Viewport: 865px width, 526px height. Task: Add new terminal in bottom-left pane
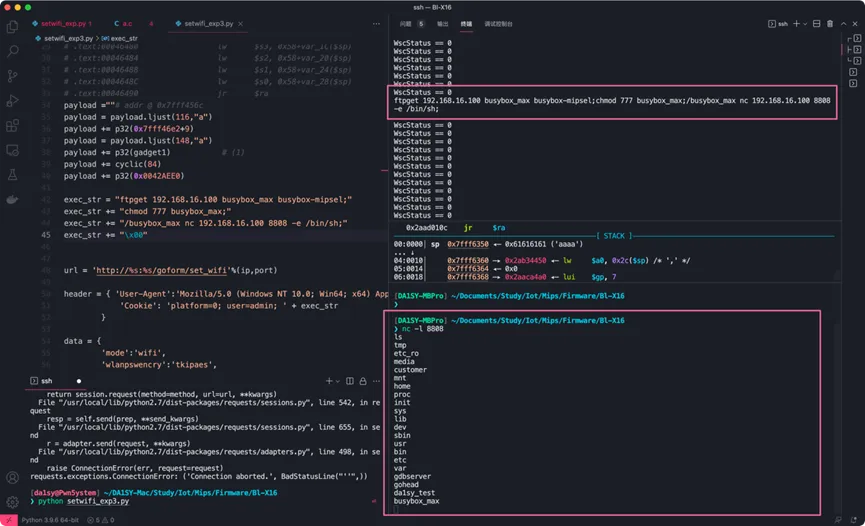point(329,381)
